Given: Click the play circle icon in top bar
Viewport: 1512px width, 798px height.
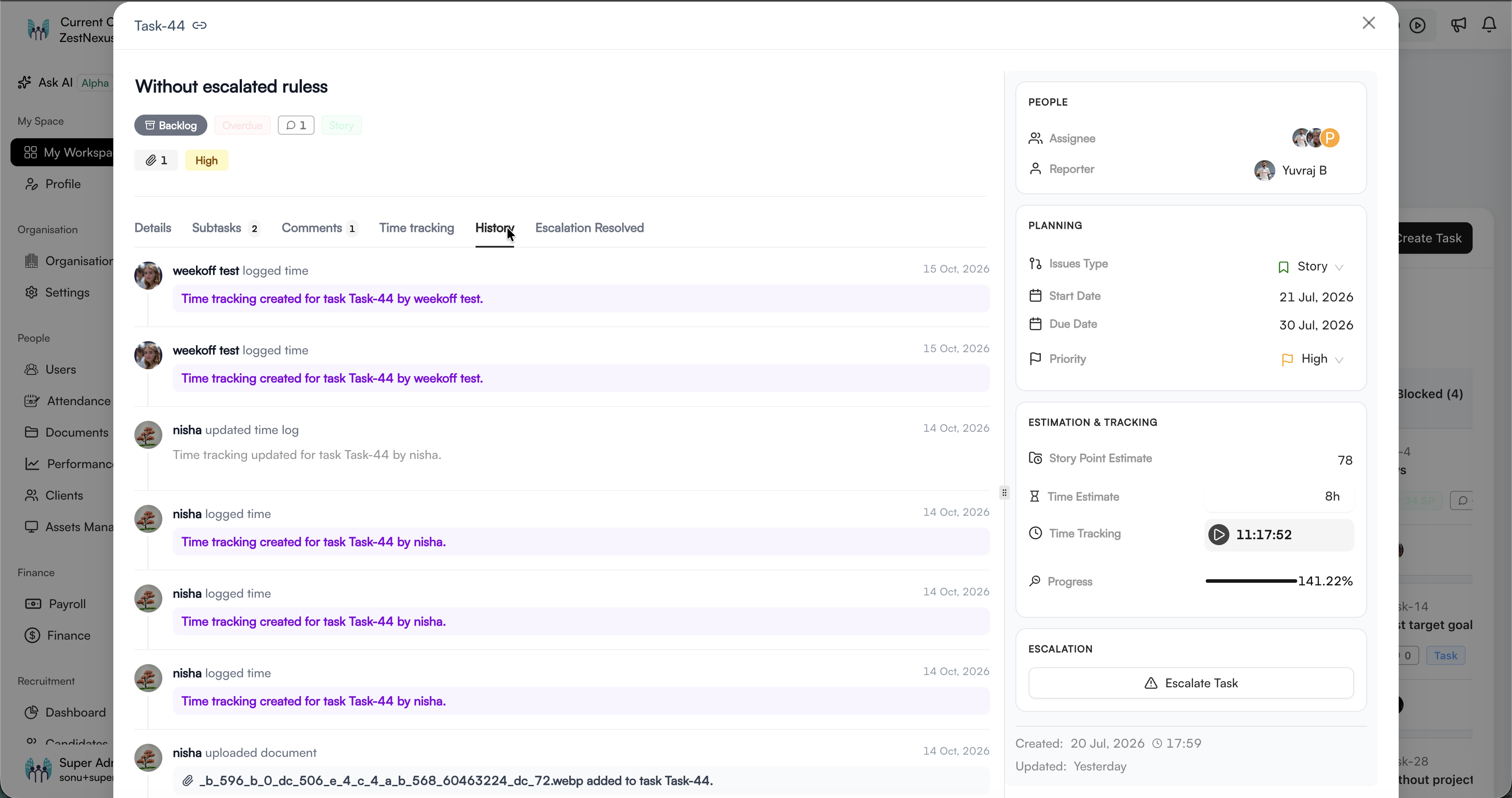Looking at the screenshot, I should pos(1417,25).
